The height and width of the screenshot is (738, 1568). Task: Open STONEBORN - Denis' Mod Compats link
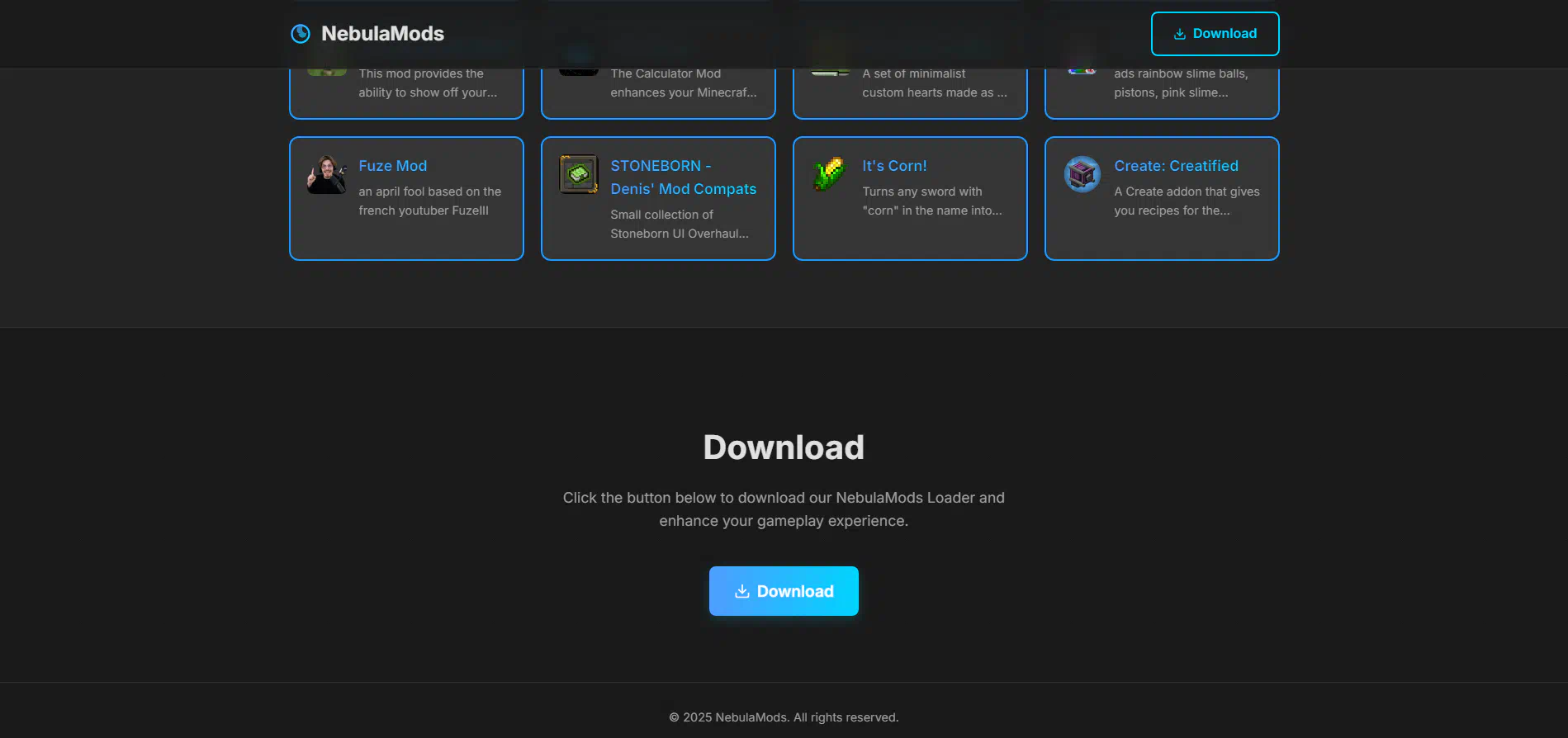684,177
